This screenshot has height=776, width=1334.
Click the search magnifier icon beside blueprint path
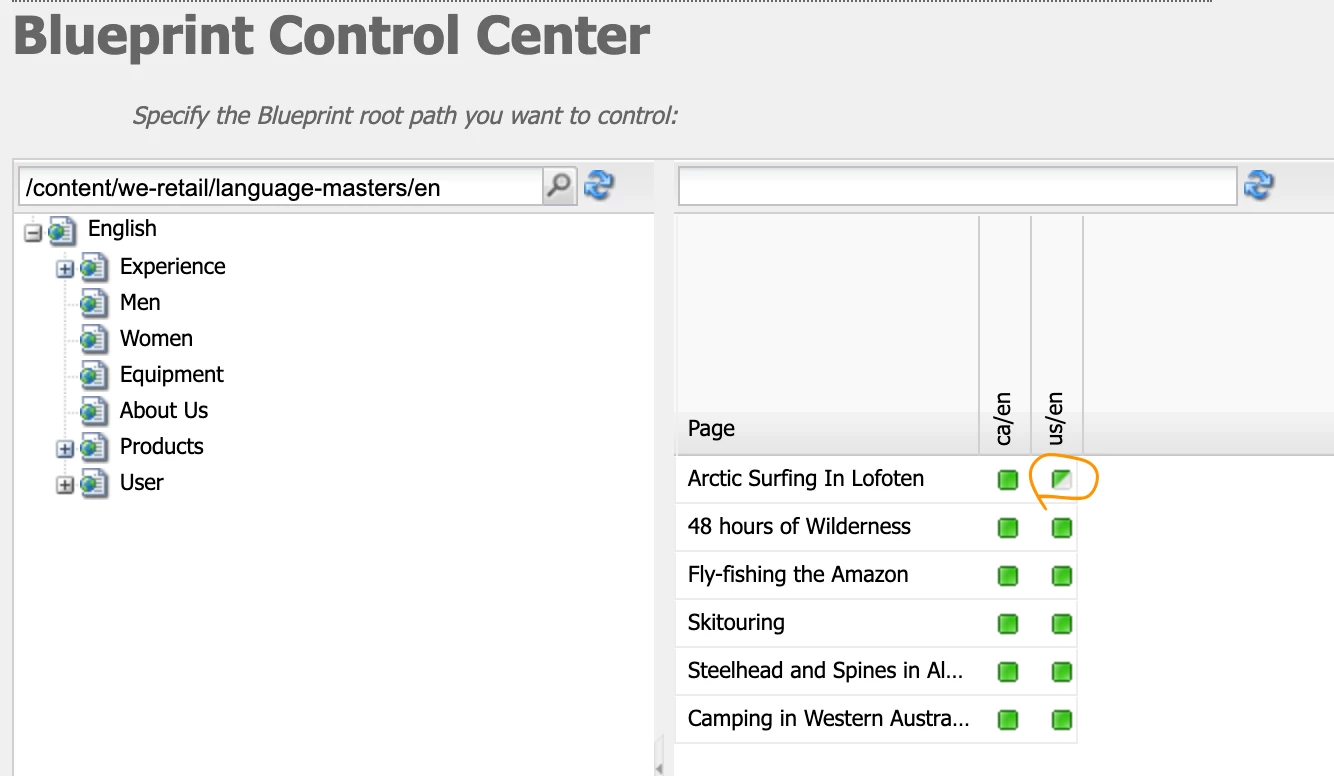tap(559, 186)
